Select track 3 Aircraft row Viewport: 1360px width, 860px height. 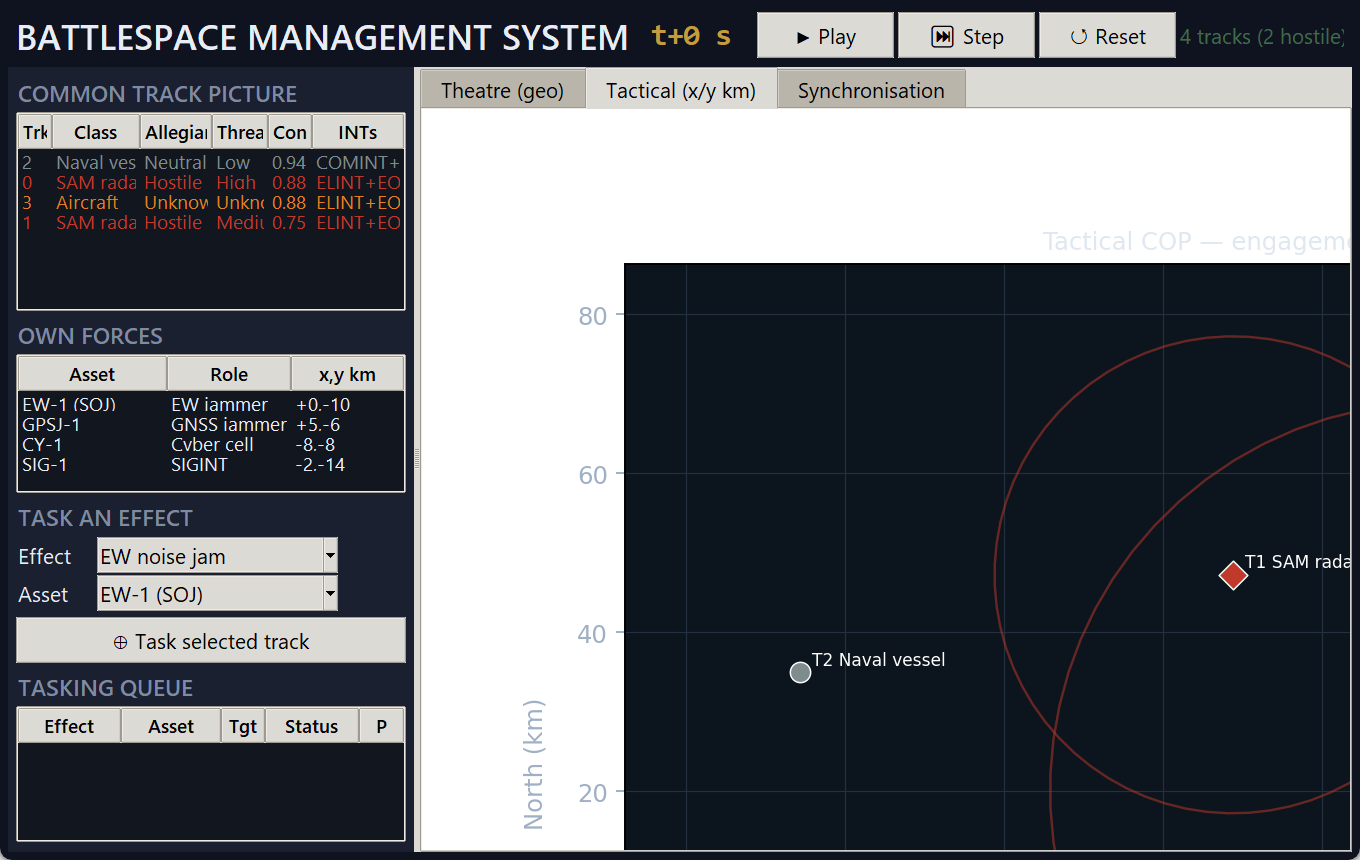(x=211, y=202)
